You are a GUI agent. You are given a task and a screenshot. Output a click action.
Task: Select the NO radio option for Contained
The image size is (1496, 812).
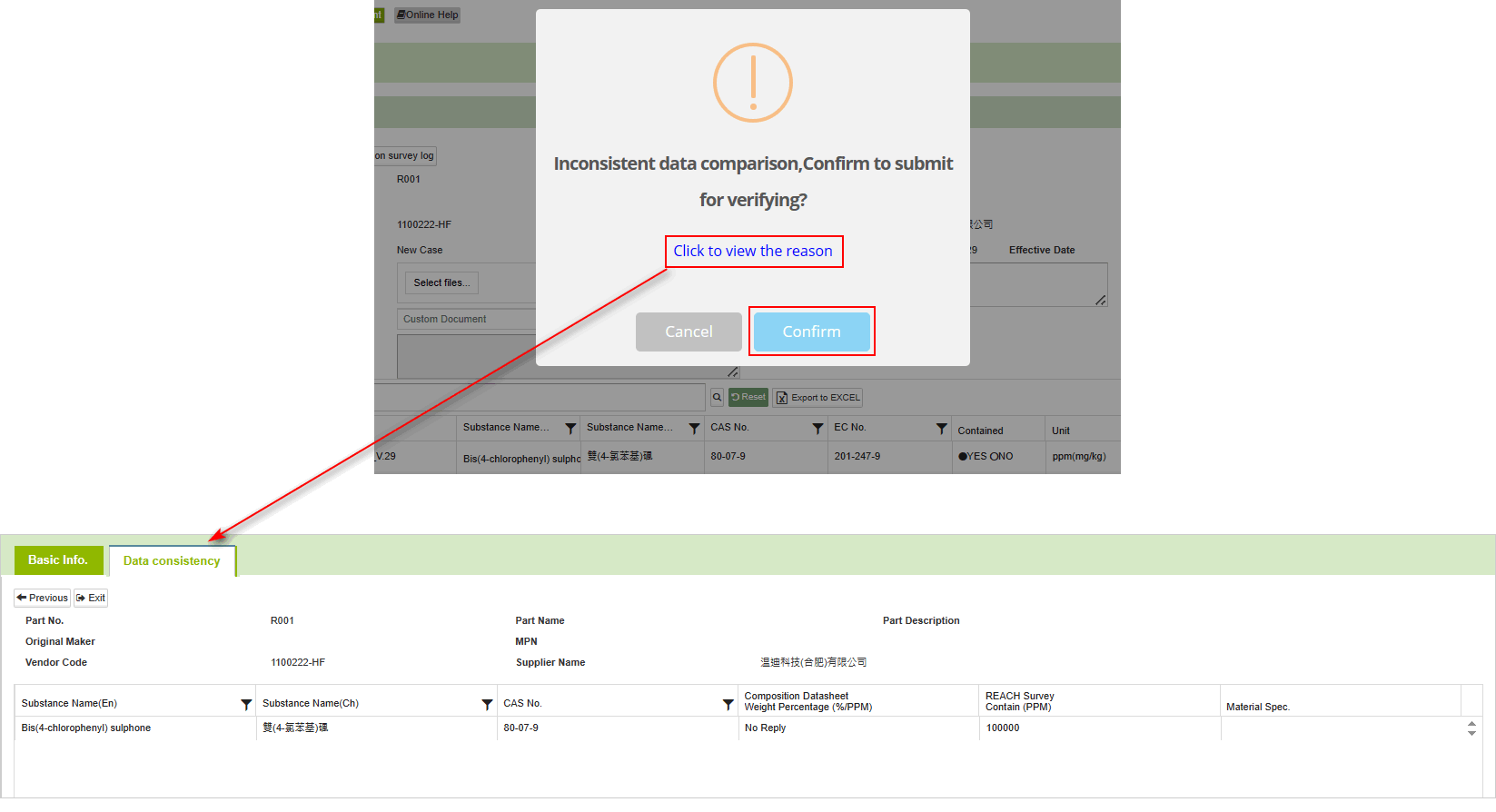point(994,456)
